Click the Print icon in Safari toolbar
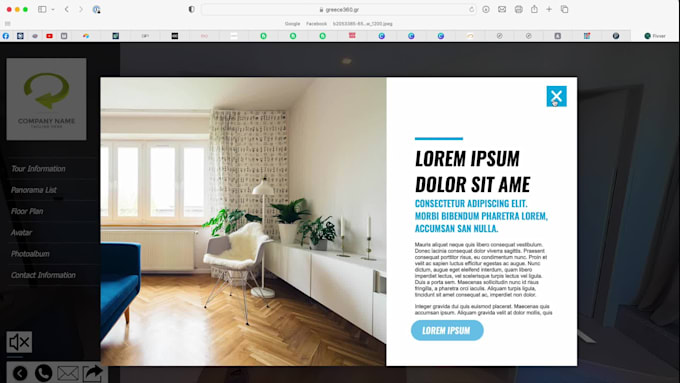Viewport: 680px width, 383px height. click(x=518, y=9)
